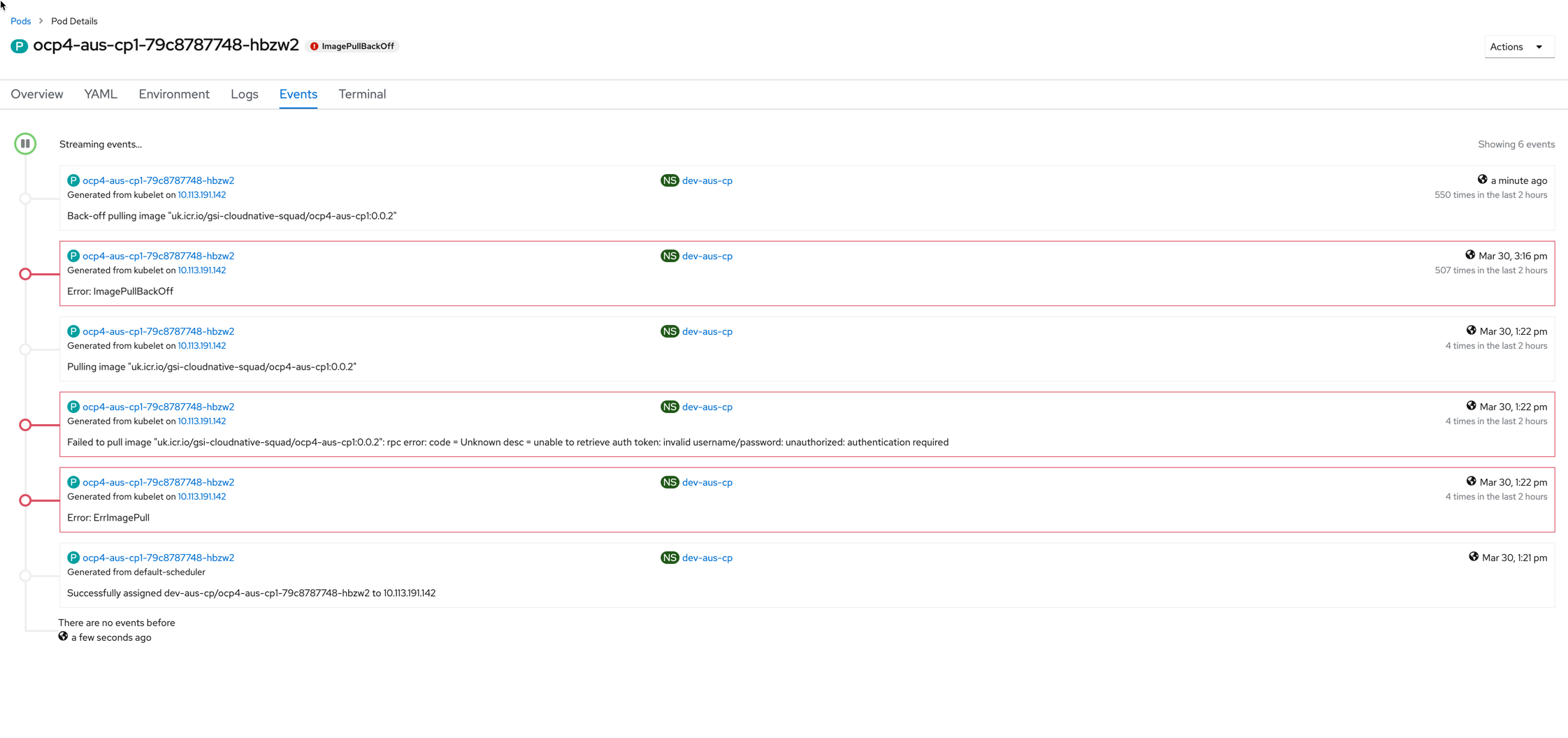Click the breadcrumb chevron after Pods
1568x738 pixels.
point(41,21)
